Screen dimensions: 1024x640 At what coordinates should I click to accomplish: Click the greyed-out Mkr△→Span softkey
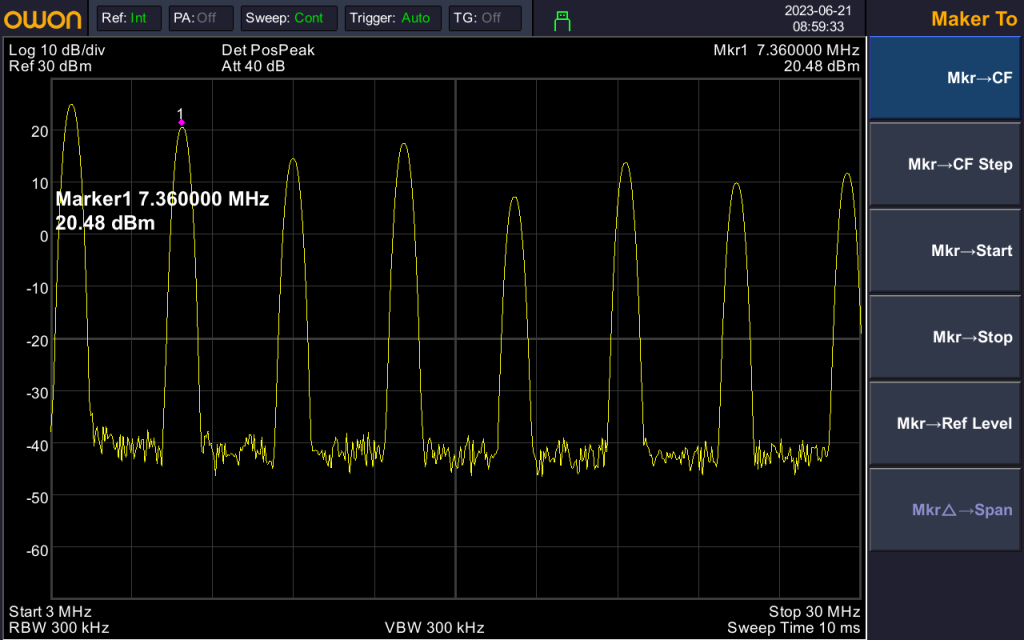tap(944, 510)
